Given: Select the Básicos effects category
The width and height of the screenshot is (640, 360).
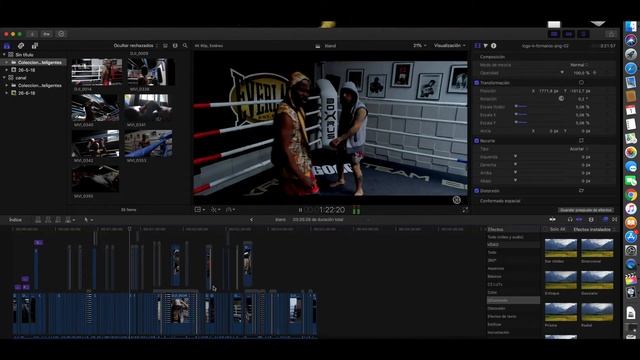Looking at the screenshot, I should tap(494, 276).
